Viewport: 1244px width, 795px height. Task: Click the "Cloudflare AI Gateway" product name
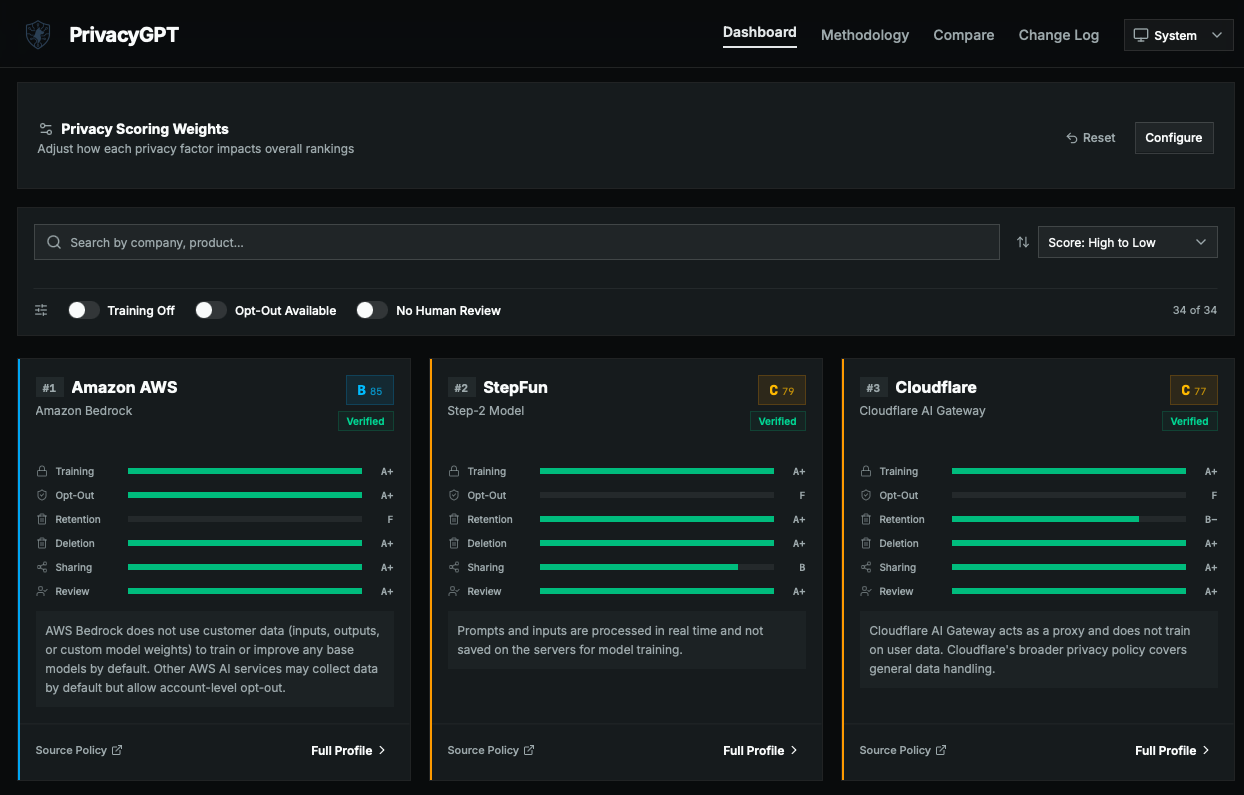[923, 411]
